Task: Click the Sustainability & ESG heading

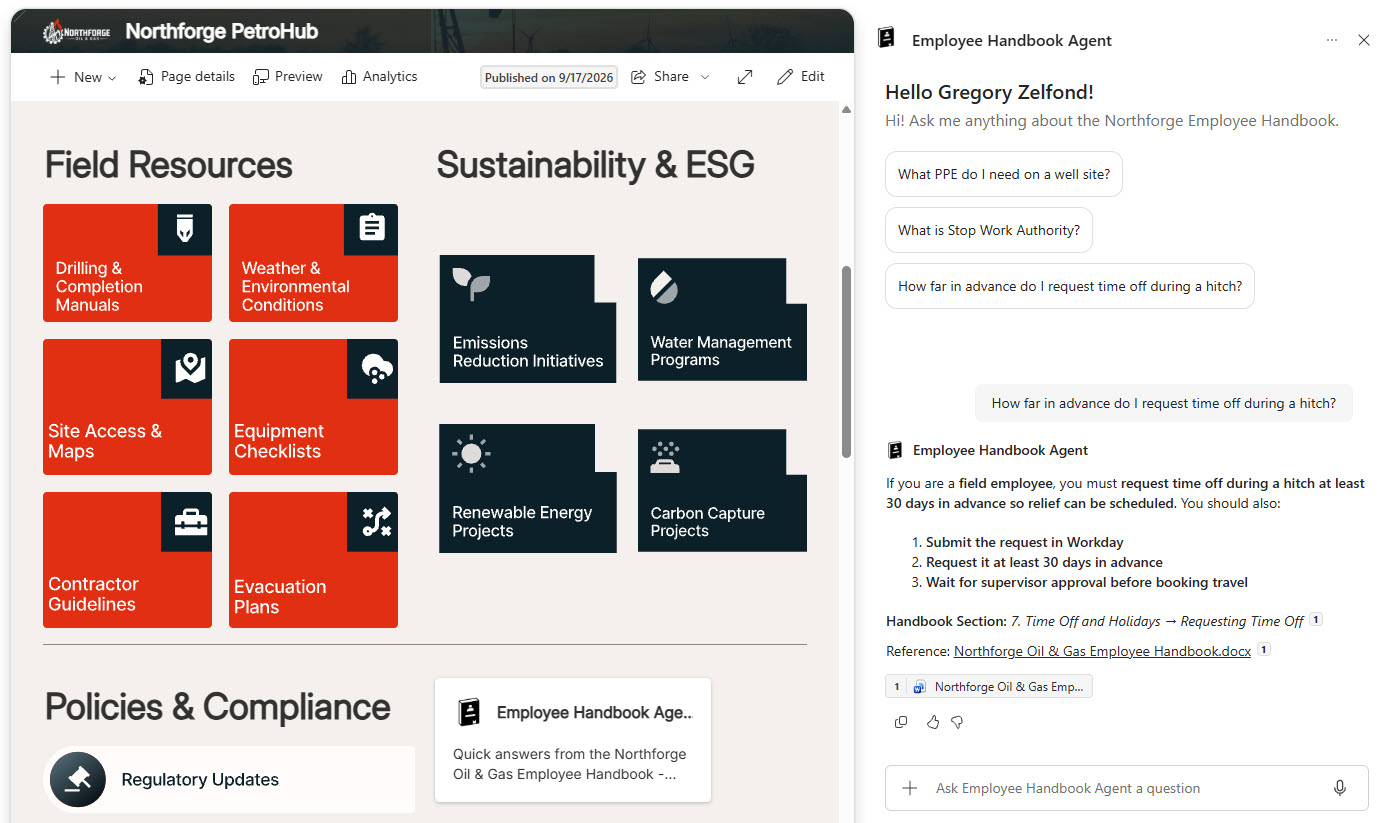Action: click(596, 165)
